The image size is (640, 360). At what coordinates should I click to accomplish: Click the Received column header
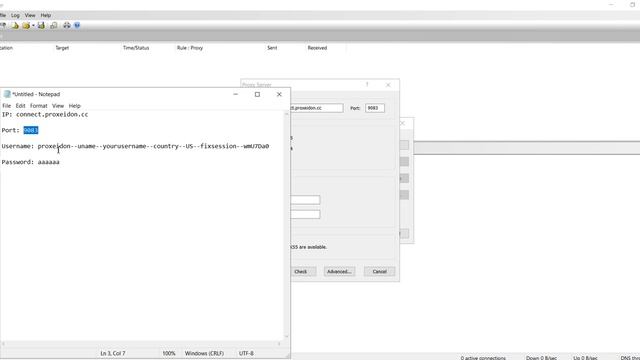tap(317, 48)
